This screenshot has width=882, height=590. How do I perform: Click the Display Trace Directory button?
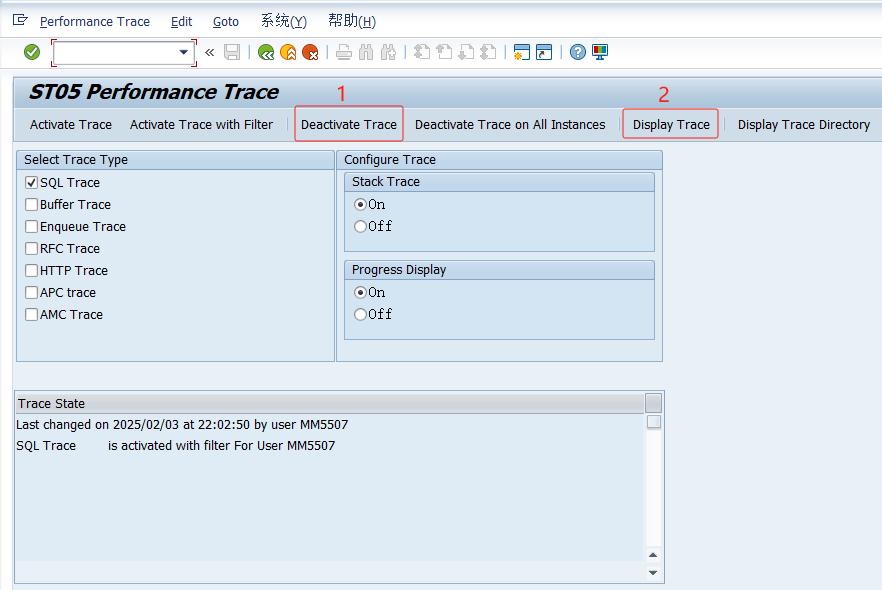pos(803,124)
